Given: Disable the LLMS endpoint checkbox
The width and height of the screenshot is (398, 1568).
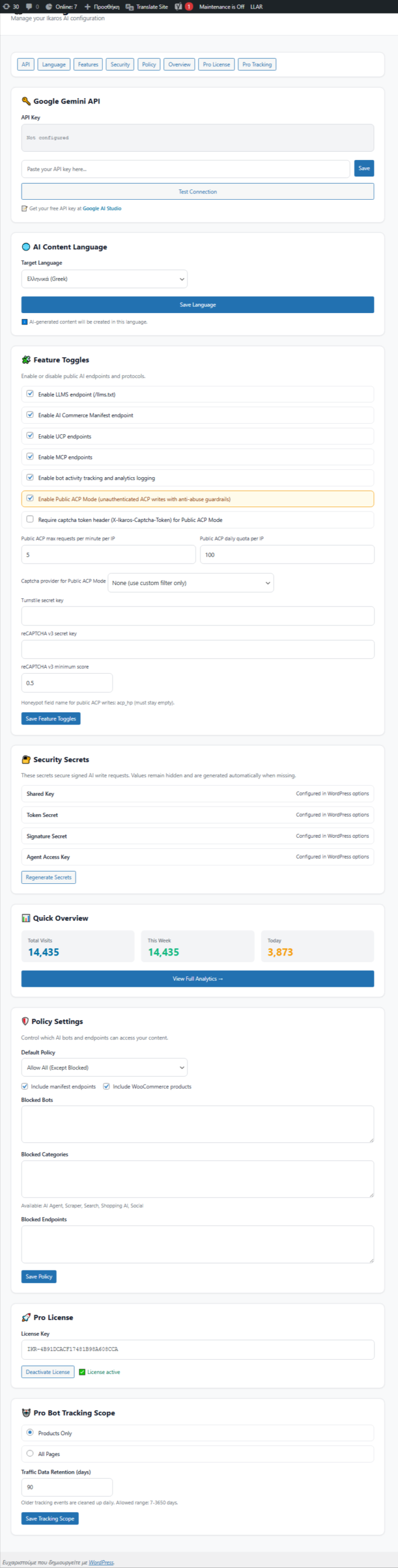Looking at the screenshot, I should click(30, 394).
